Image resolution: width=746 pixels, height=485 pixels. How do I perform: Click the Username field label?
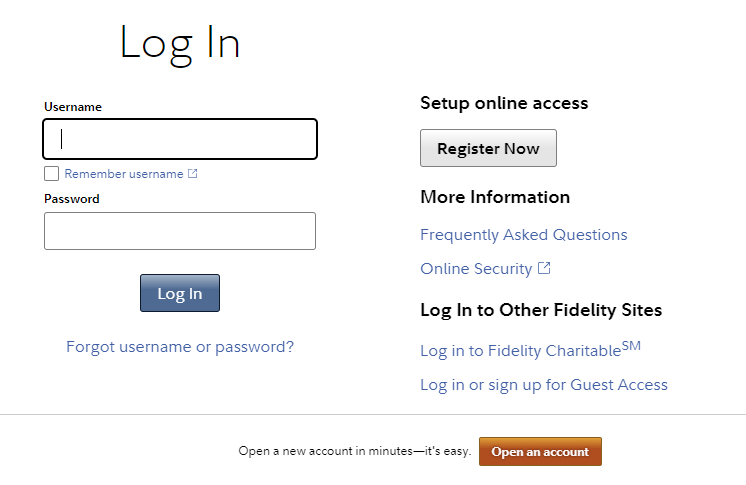pos(73,107)
